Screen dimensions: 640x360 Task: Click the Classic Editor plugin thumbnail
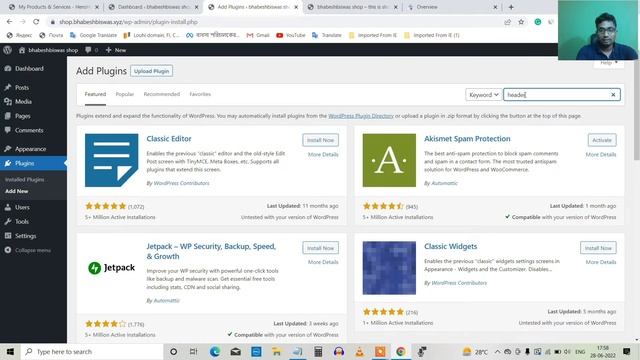coord(111,160)
